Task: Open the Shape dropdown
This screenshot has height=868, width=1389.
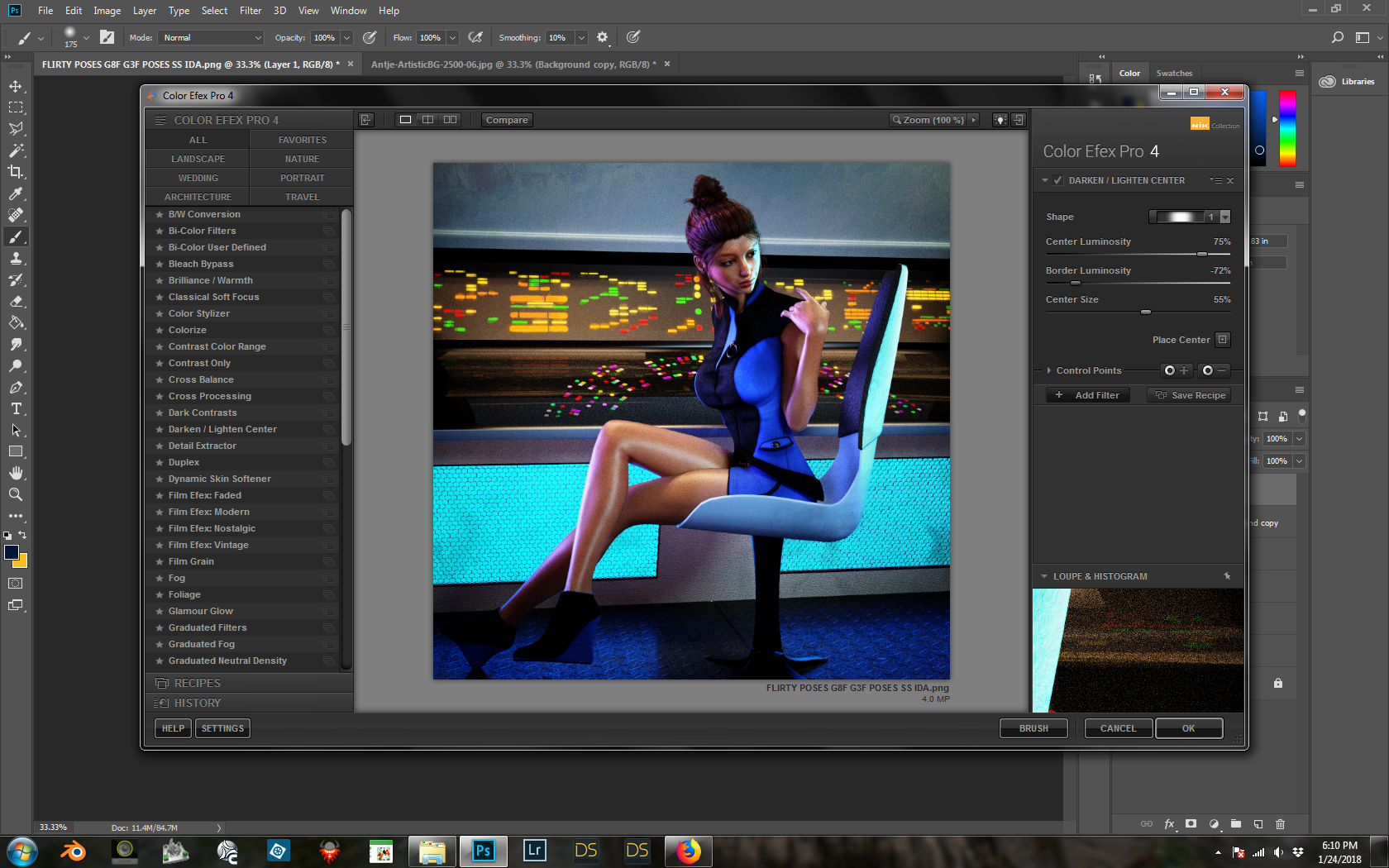Action: [1225, 217]
